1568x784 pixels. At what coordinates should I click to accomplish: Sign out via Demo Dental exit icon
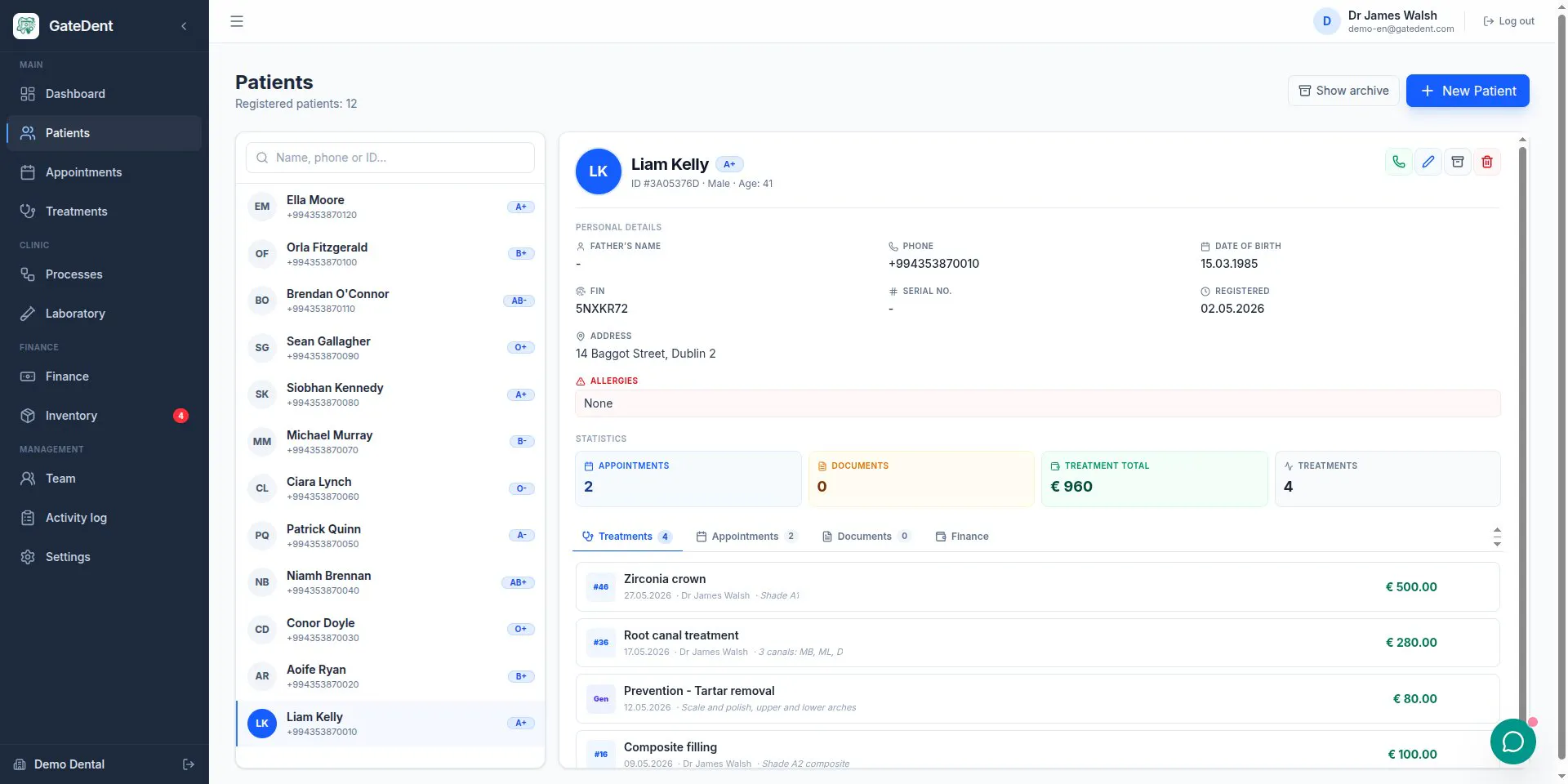(x=189, y=764)
